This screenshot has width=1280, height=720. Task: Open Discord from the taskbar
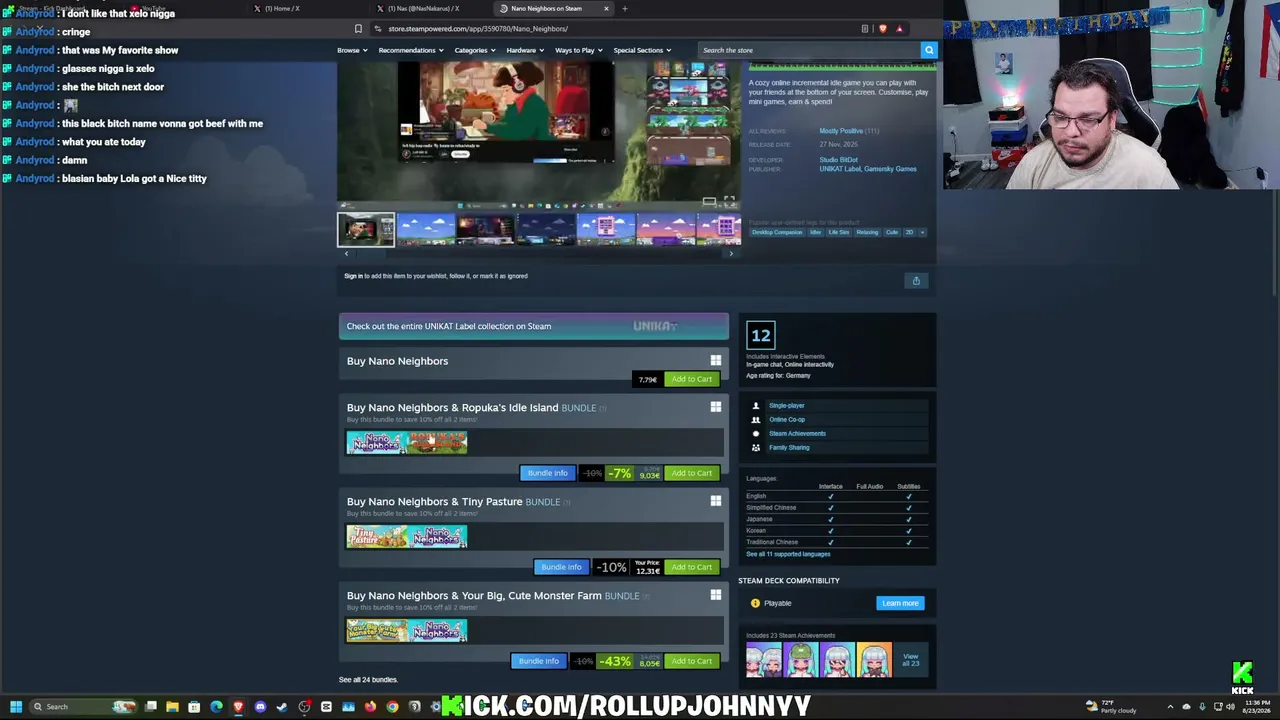[x=260, y=707]
